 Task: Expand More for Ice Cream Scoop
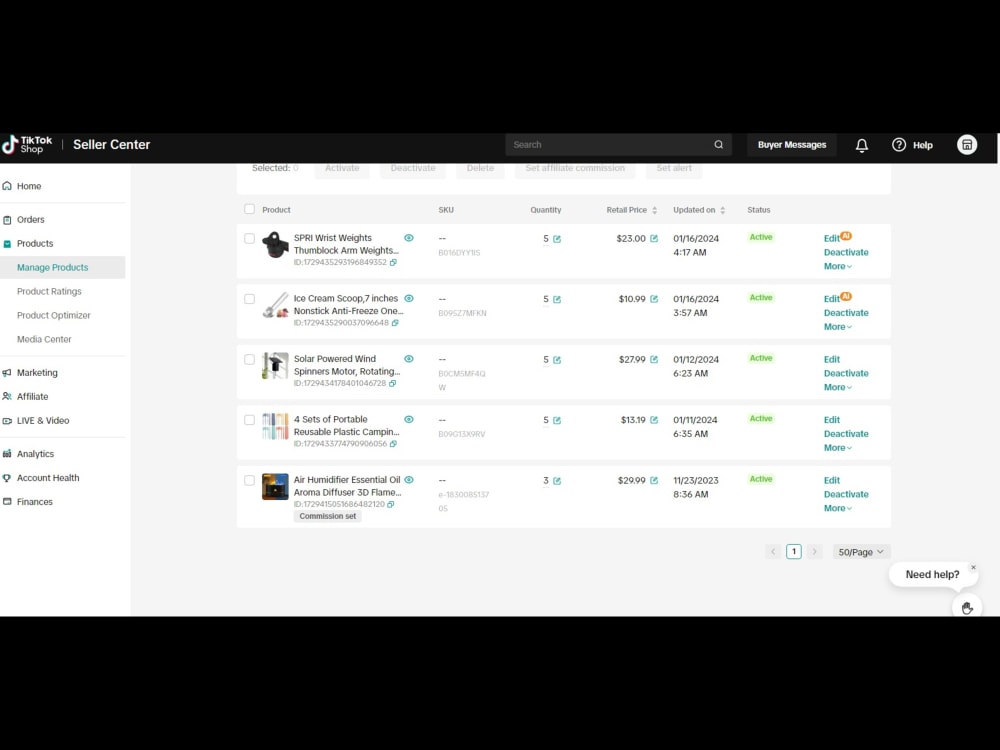click(x=837, y=327)
